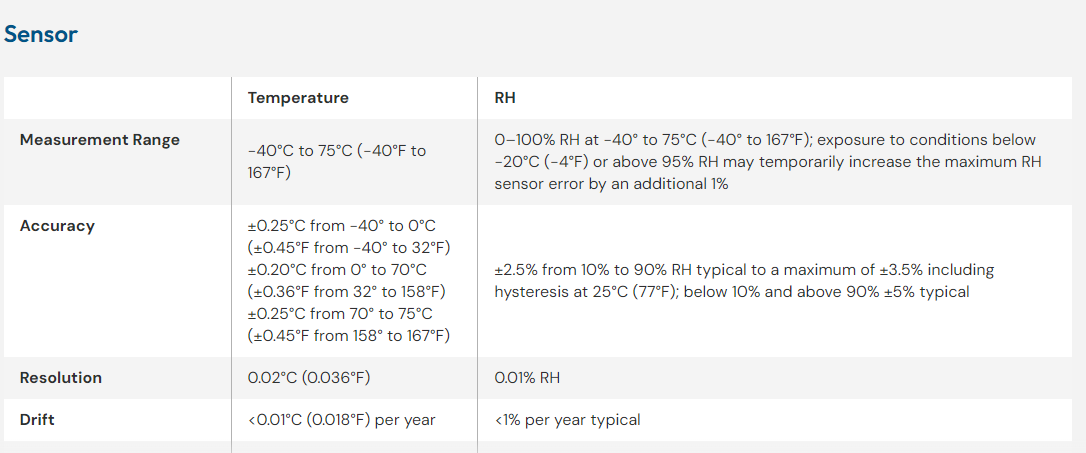1086x453 pixels.
Task: Click the Resolution row label
Action: (x=61, y=378)
